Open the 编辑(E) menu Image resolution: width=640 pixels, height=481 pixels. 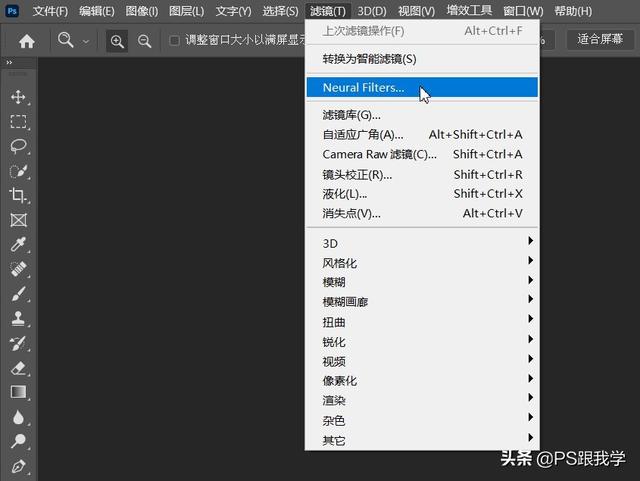tap(97, 11)
